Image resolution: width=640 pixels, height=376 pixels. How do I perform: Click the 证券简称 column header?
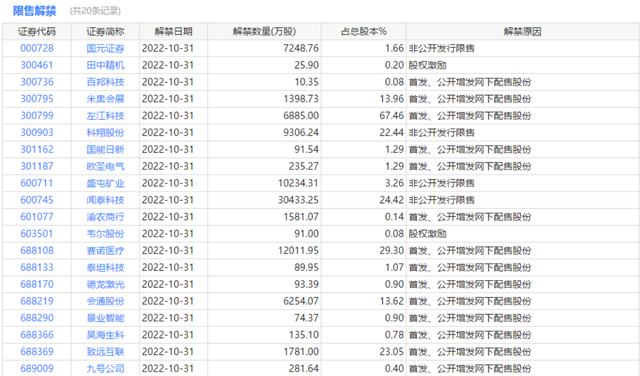(x=105, y=31)
